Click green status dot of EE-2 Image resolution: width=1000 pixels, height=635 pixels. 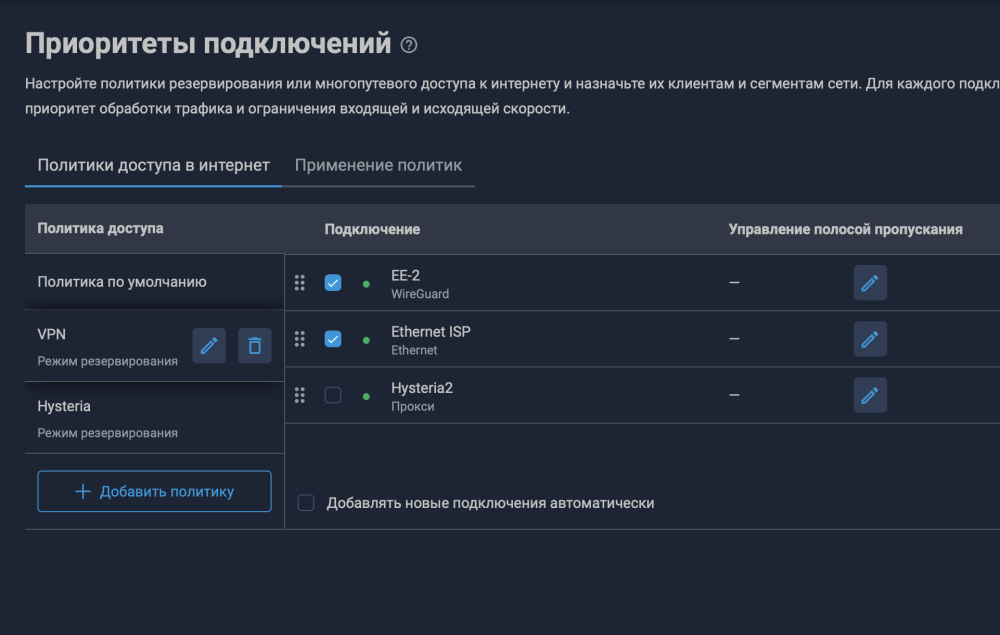coord(366,284)
